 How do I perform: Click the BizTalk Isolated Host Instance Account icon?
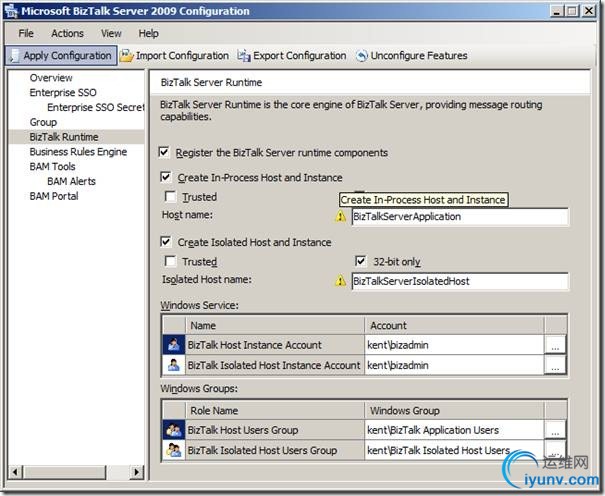pos(174,365)
